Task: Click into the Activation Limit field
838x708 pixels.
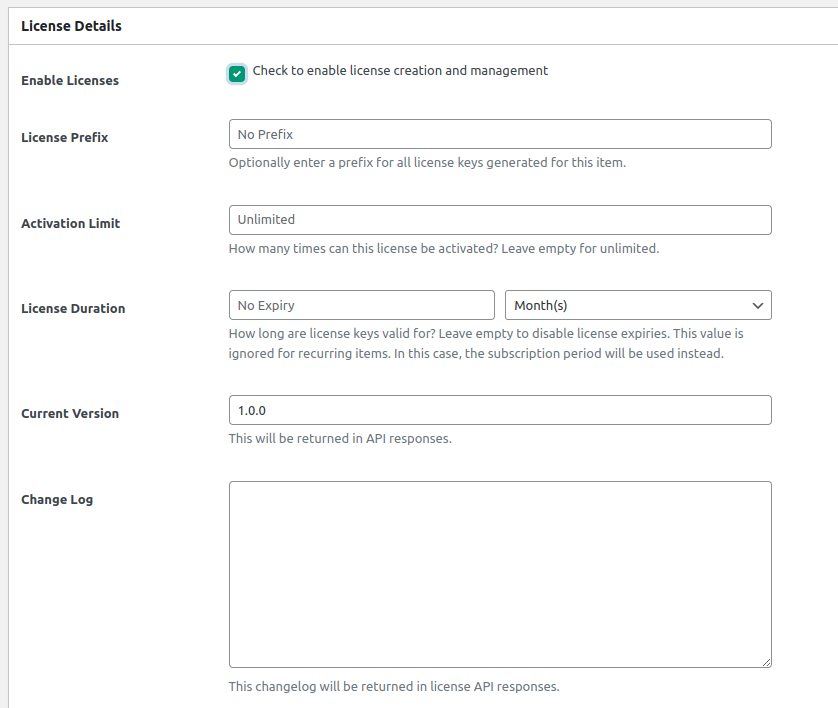Action: (x=500, y=220)
